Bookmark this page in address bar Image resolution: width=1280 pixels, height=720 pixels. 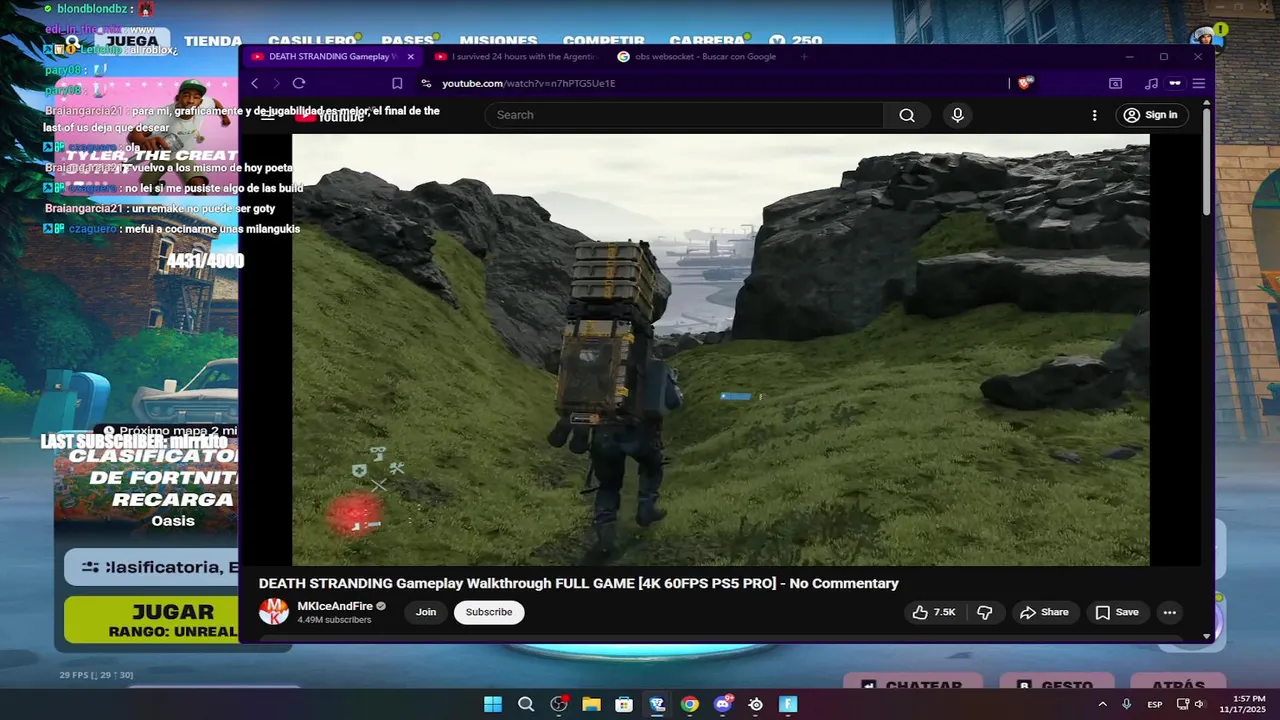[x=397, y=83]
